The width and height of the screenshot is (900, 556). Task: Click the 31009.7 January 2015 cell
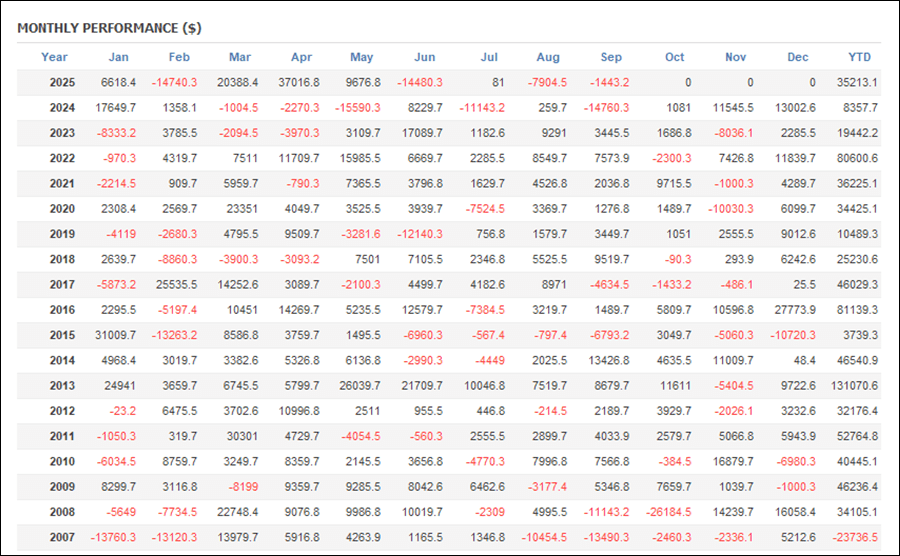(x=111, y=335)
